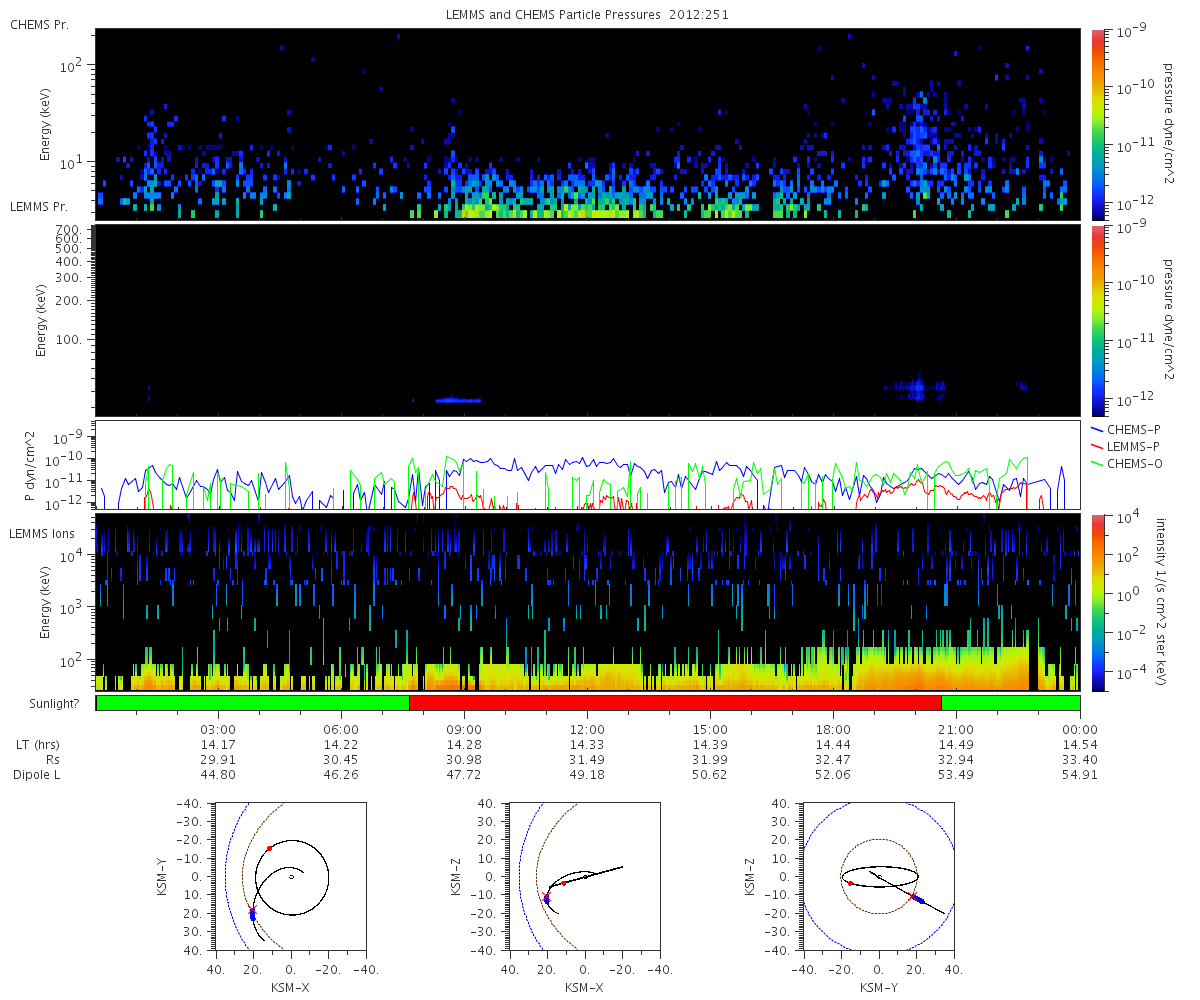Click the red segment of the Sunlight bar

pos(675,703)
